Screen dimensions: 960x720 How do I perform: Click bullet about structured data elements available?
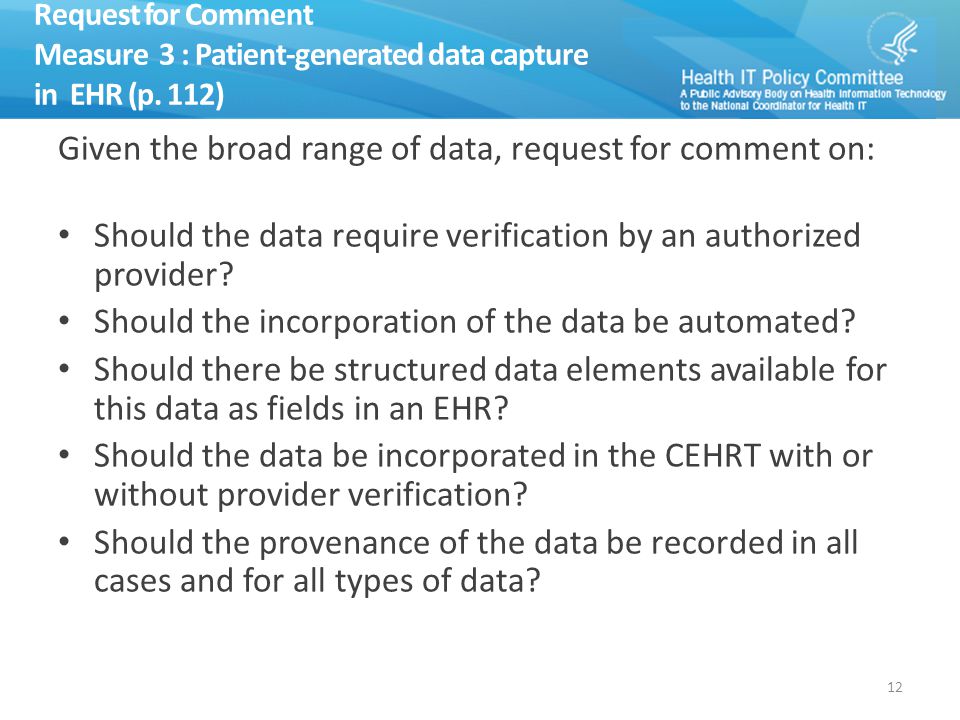coord(490,389)
